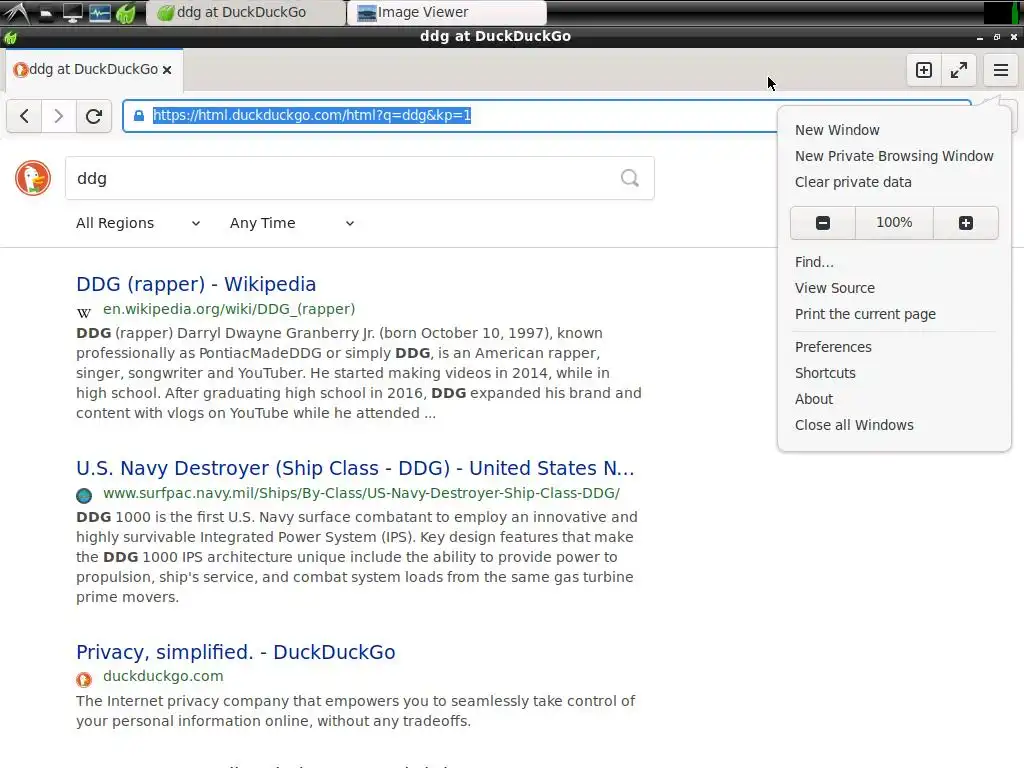Switch to ddg at DuckDuckGo taskbar entry
The width and height of the screenshot is (1024, 768).
(246, 12)
